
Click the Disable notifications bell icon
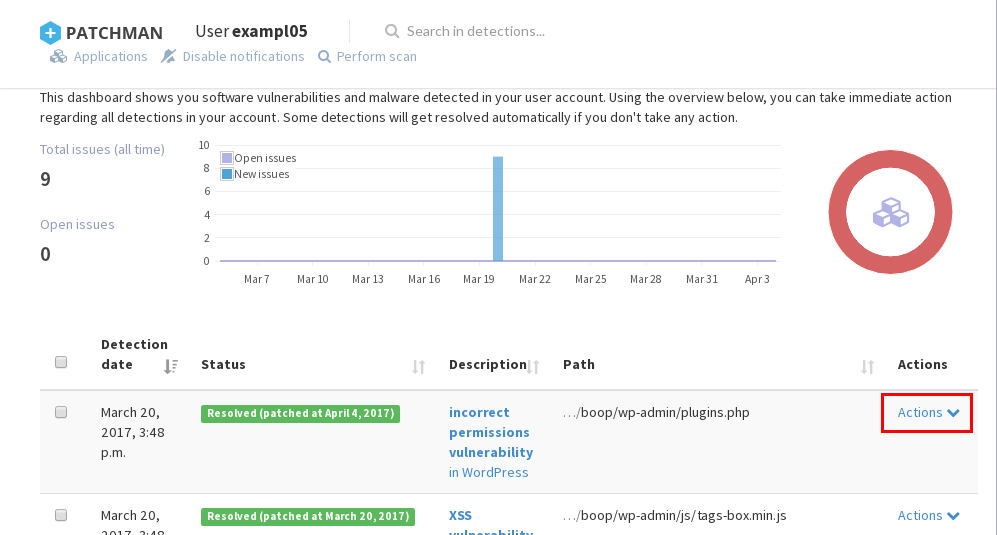pyautogui.click(x=169, y=57)
